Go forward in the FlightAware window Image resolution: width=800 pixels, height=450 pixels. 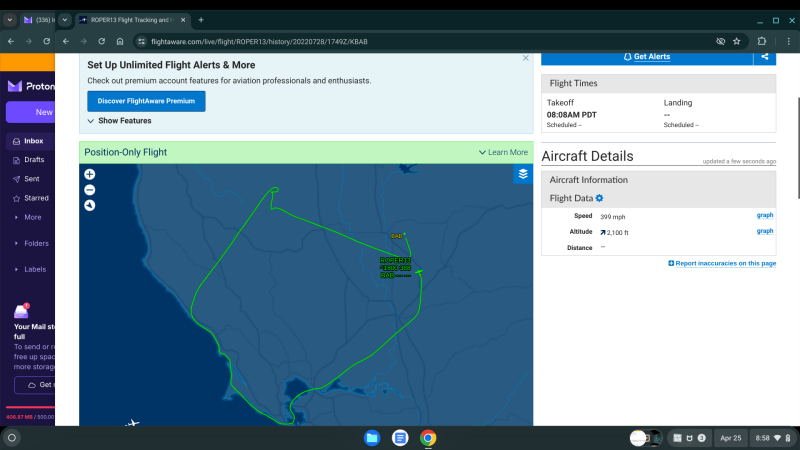point(84,41)
